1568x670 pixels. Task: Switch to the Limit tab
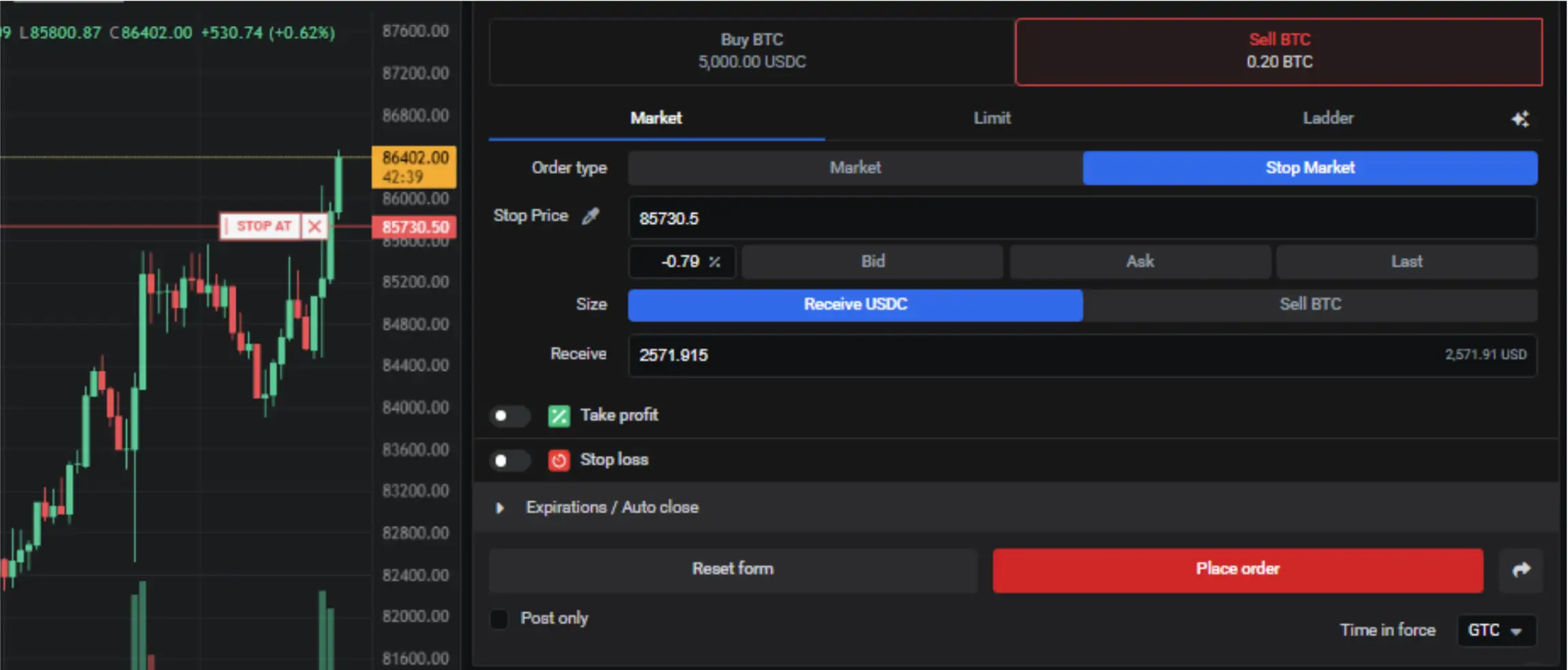pos(992,118)
